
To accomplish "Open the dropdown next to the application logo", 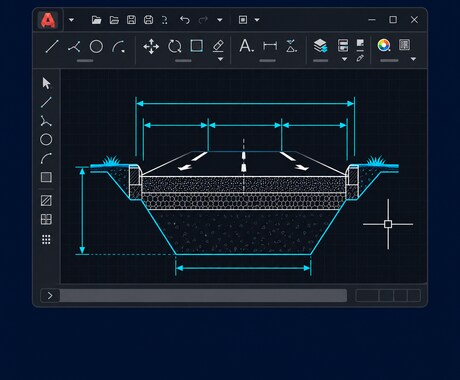I will pos(71,20).
